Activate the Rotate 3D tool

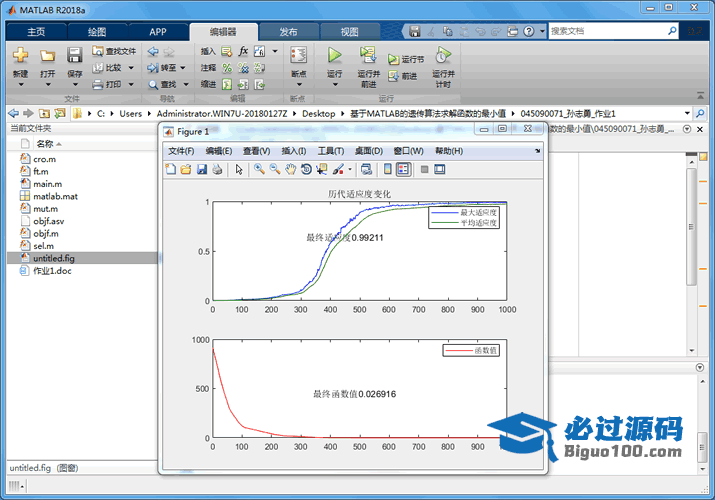click(306, 169)
